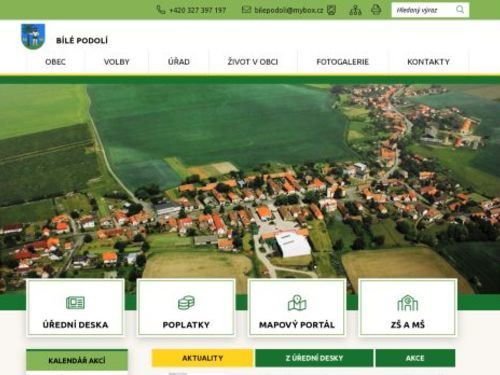Switch to the AKTUALITY tab
Viewport: 500px width, 375px height.
pos(202,358)
